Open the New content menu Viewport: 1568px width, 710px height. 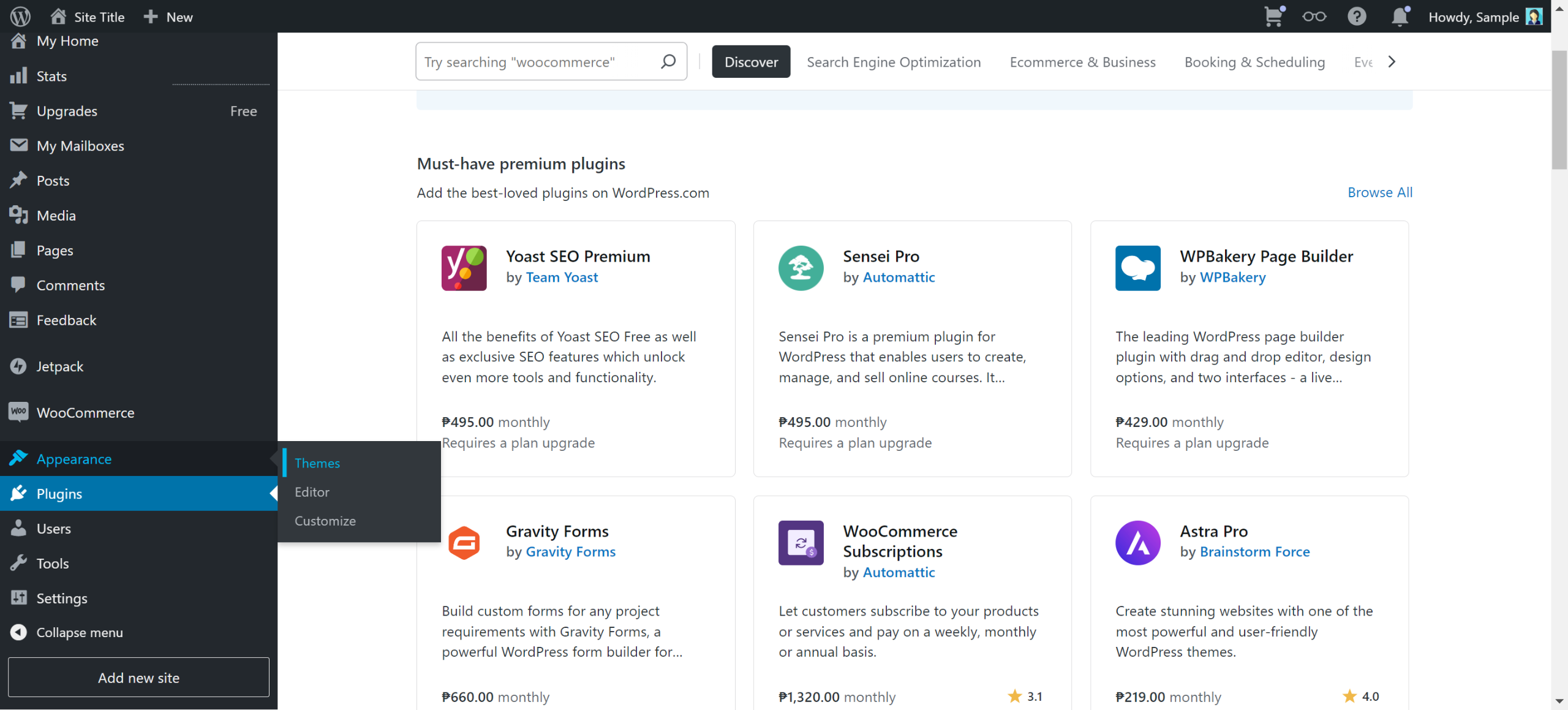pos(168,17)
